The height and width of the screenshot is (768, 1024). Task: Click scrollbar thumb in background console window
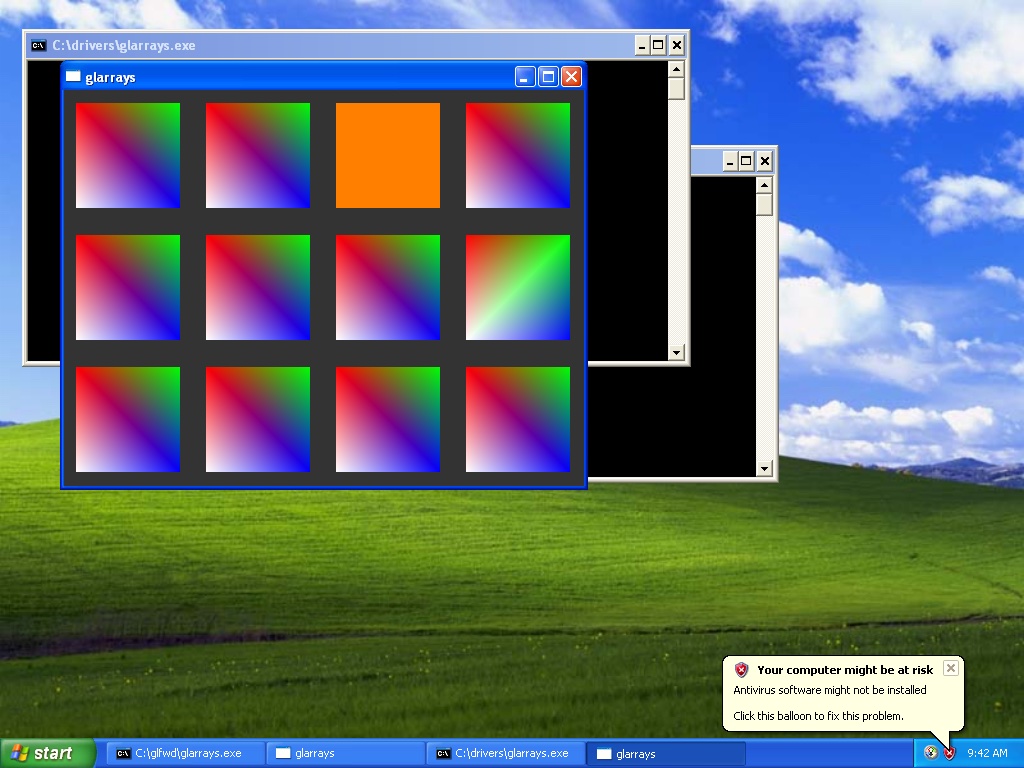(765, 205)
